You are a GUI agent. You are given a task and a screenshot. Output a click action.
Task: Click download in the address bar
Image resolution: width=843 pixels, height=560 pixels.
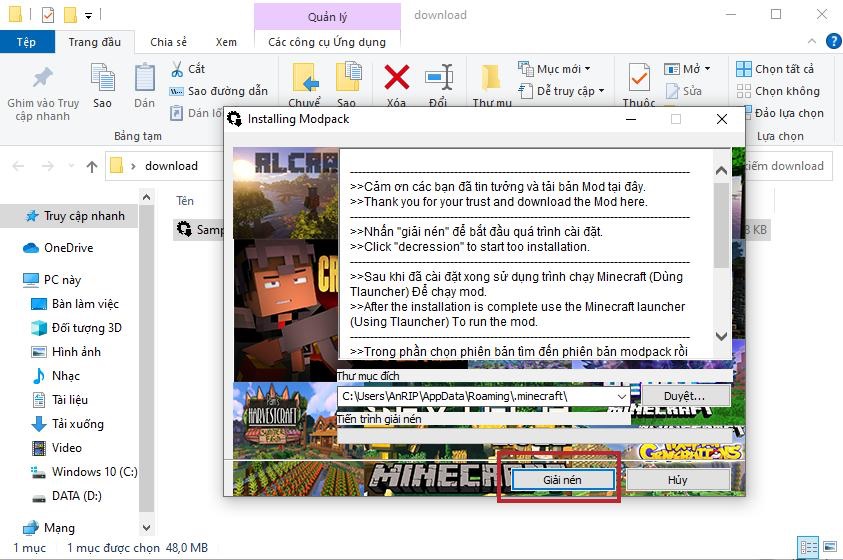tap(172, 166)
